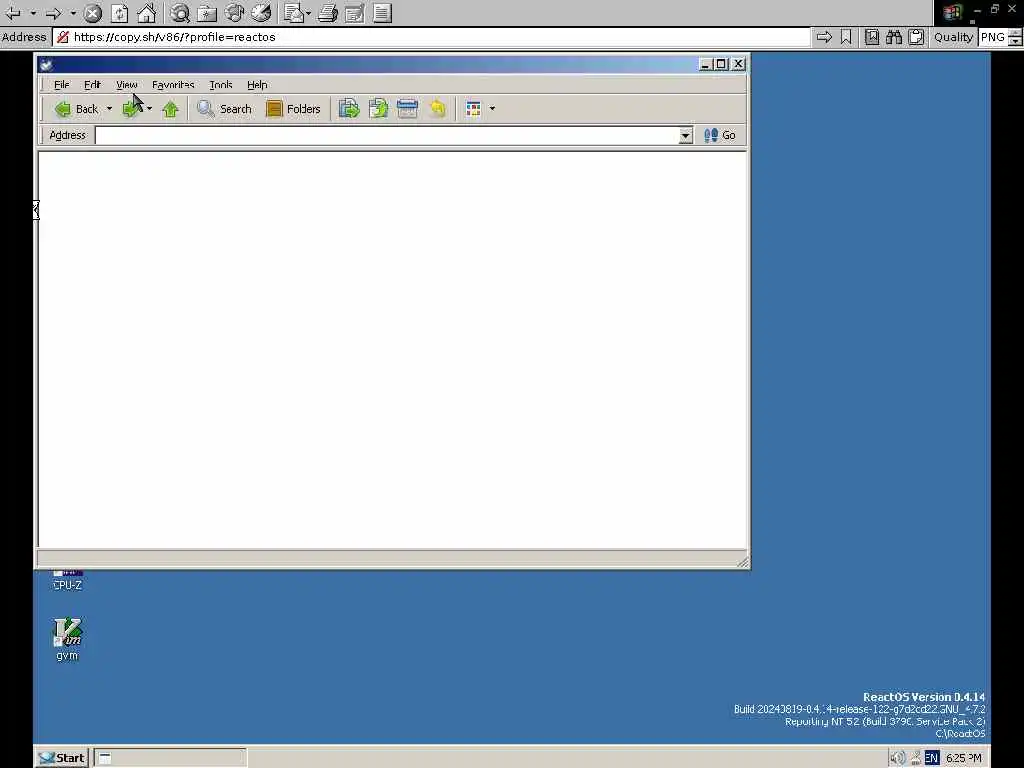Image resolution: width=1024 pixels, height=768 pixels.
Task: Click the outer browser Forward arrow
Action: (54, 12)
